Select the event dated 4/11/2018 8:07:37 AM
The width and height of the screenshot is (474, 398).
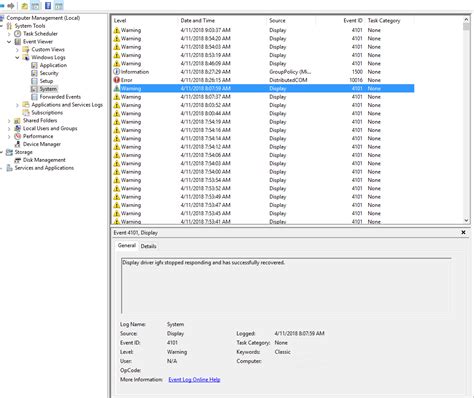point(263,97)
